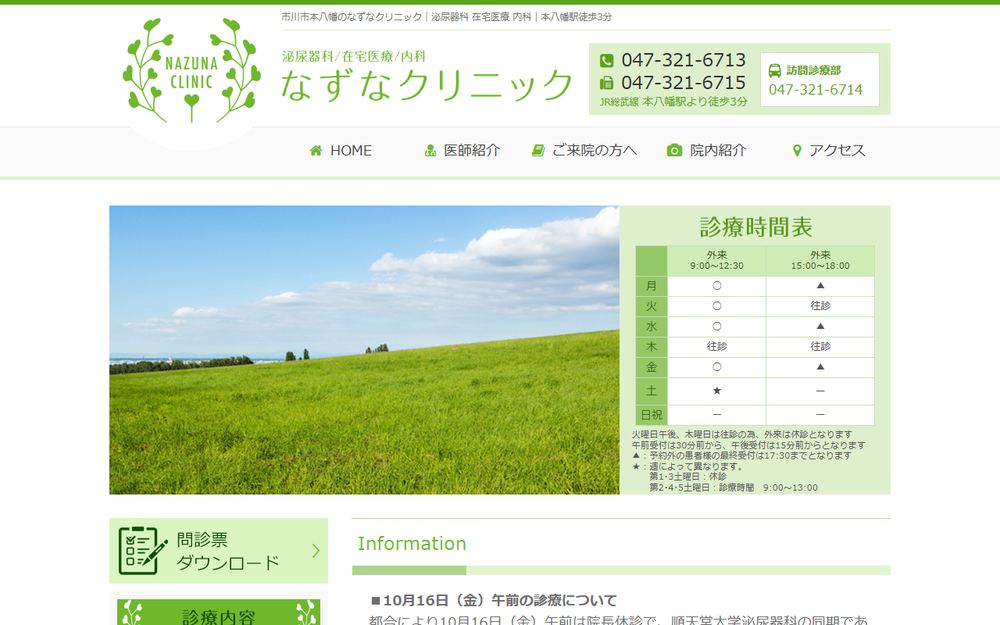Viewport: 1000px width, 625px height.
Task: Click the 火 row label in timetable
Action: click(x=651, y=306)
